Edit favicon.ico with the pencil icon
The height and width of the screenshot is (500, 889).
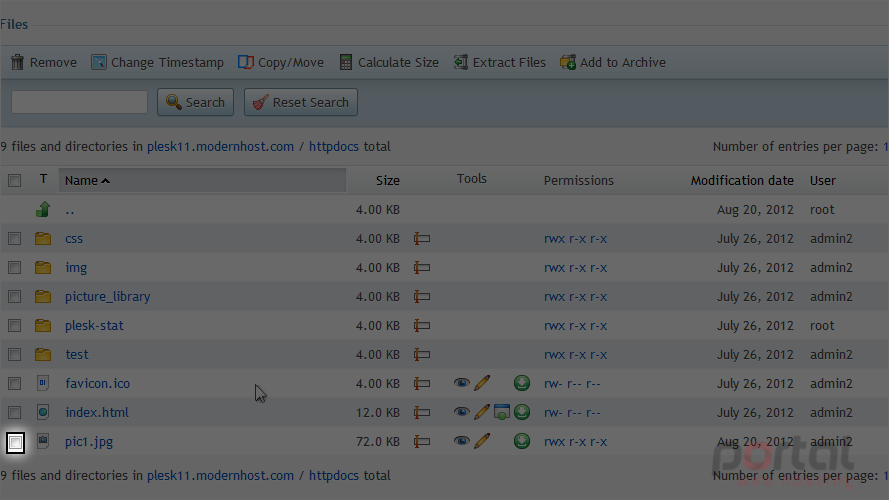pos(482,383)
